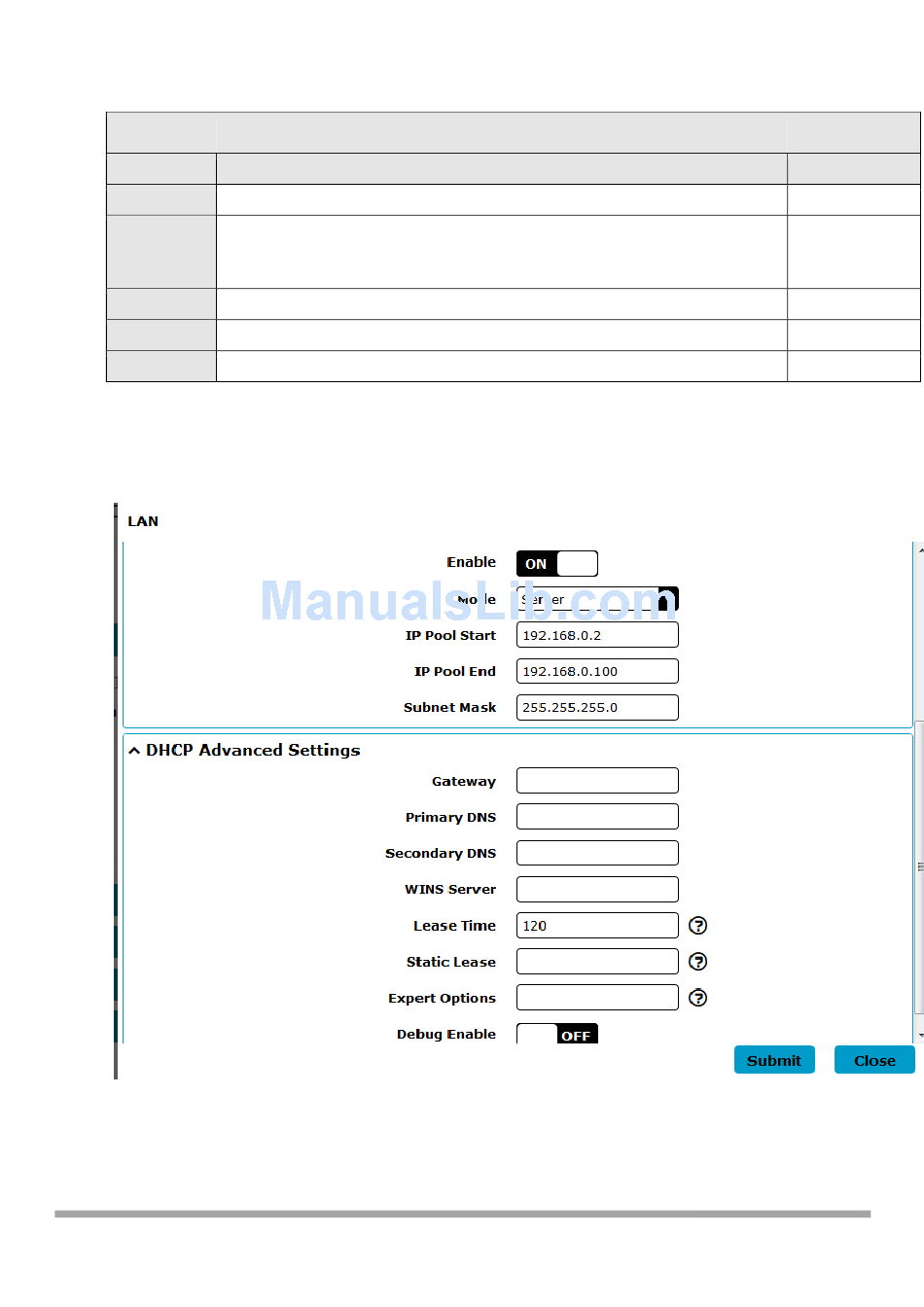924x1307 pixels.
Task: Click the IP Pool Start field
Action: pos(596,635)
